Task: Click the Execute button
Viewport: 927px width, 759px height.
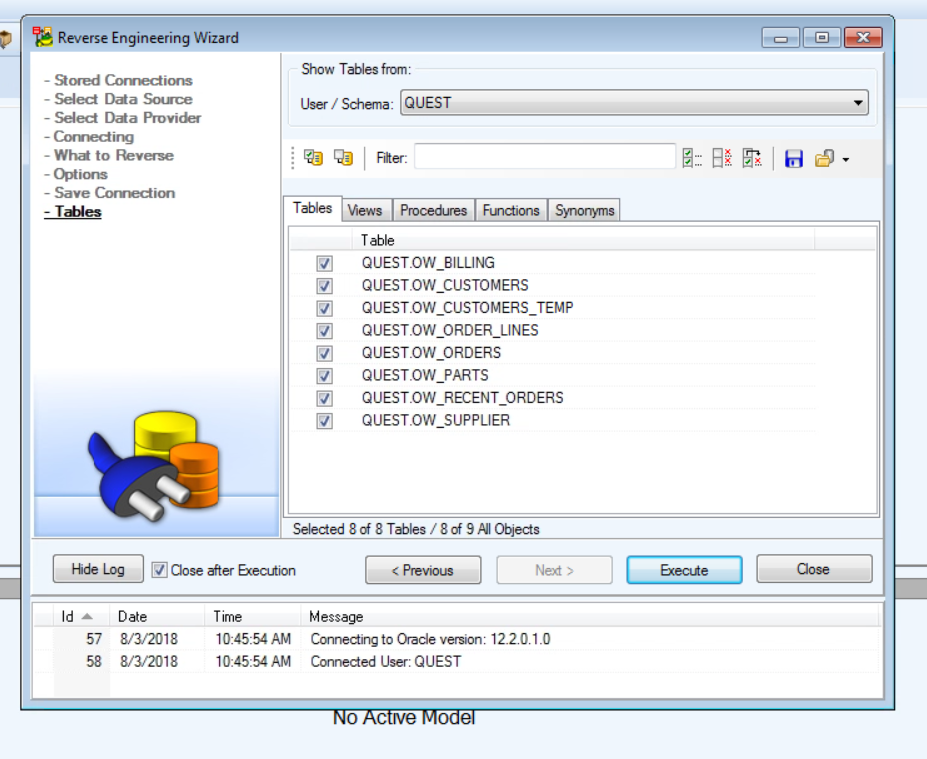Action: (x=684, y=570)
